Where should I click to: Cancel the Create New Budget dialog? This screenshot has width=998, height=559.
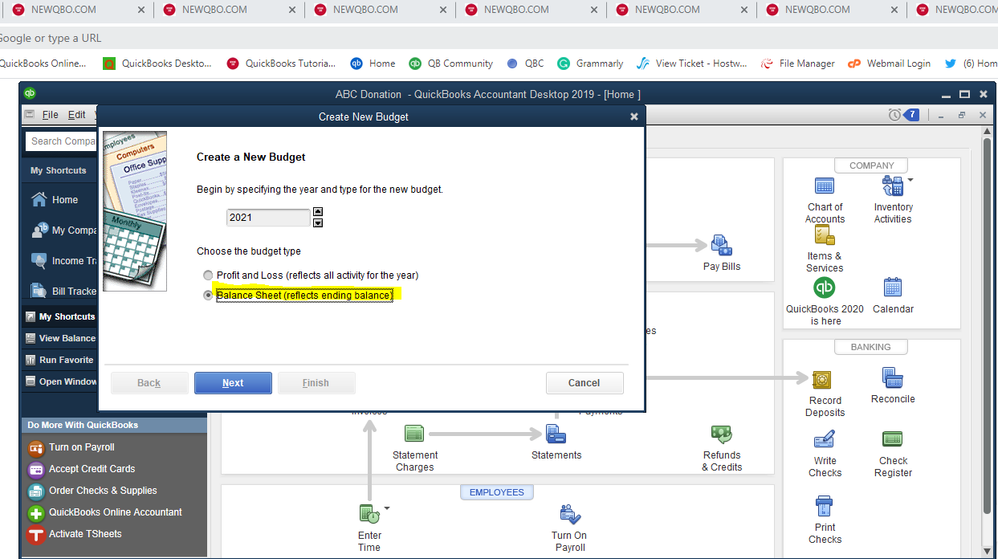[584, 383]
